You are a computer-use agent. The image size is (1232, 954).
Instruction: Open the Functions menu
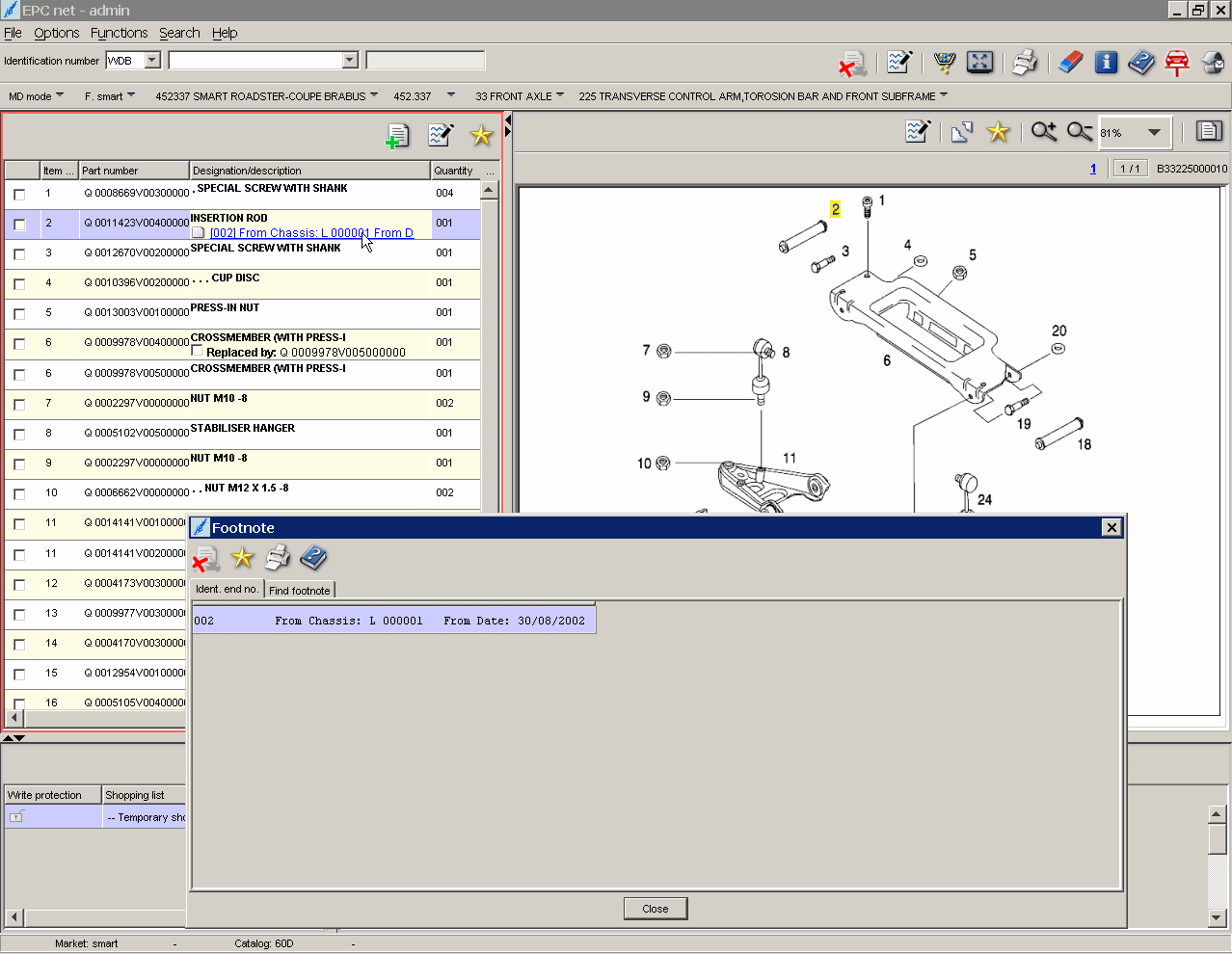tap(119, 33)
